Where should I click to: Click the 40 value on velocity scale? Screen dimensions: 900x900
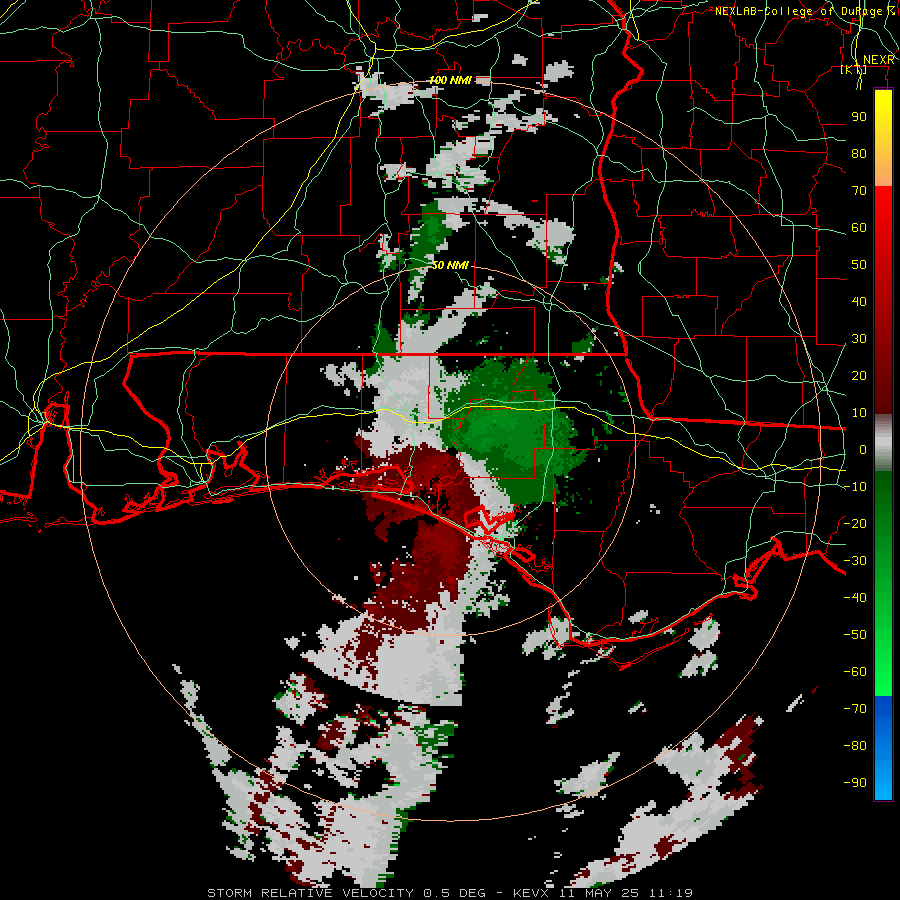pyautogui.click(x=859, y=301)
